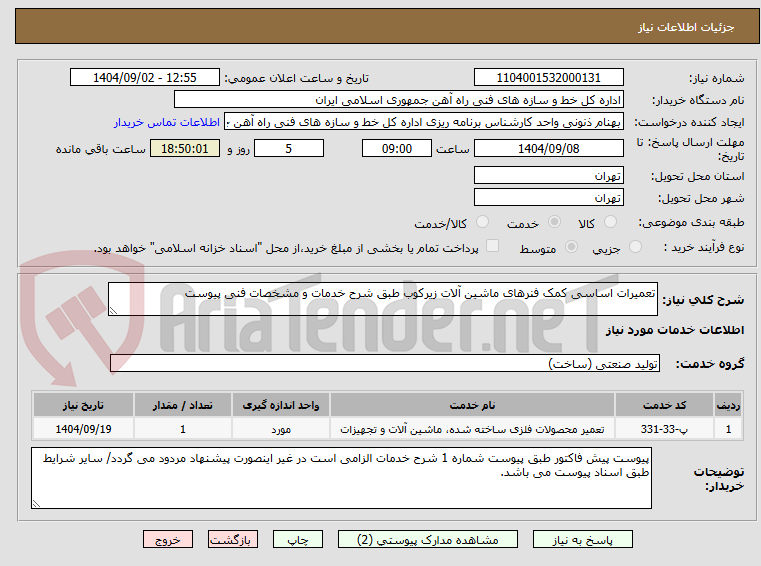The height and width of the screenshot is (566, 761).
Task: Click the بازگشت back button
Action: [x=232, y=539]
